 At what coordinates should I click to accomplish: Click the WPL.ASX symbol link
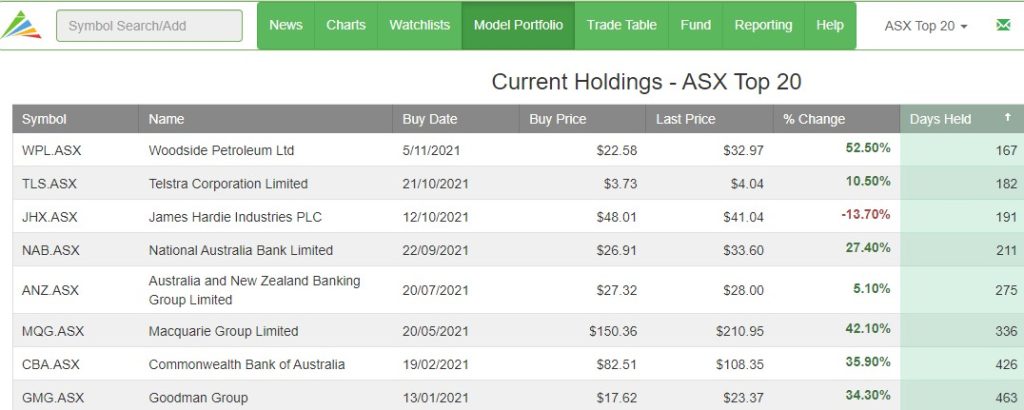tap(52, 150)
